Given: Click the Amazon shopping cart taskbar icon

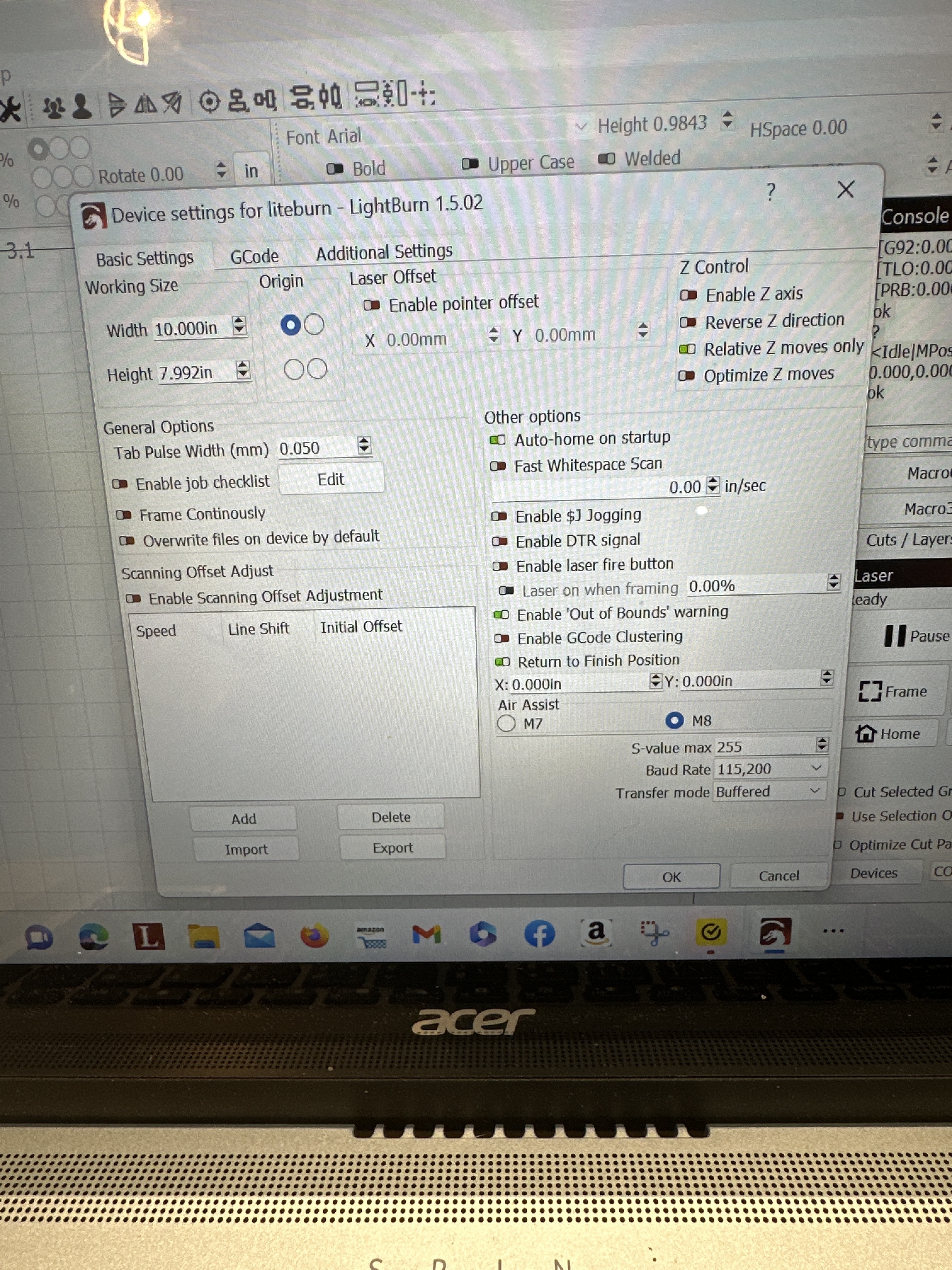Looking at the screenshot, I should pos(371,936).
